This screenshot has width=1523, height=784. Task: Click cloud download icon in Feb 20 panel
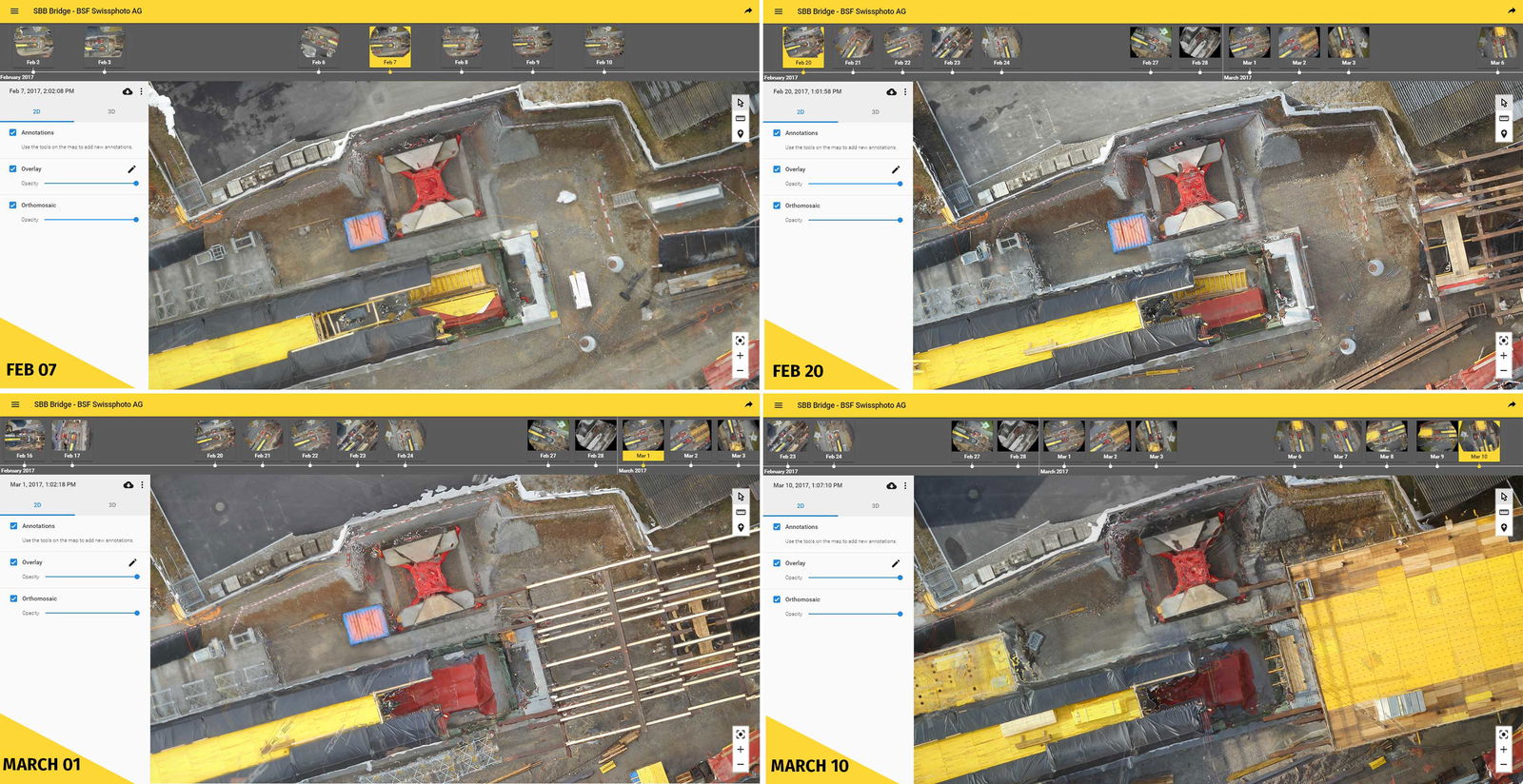(x=891, y=92)
